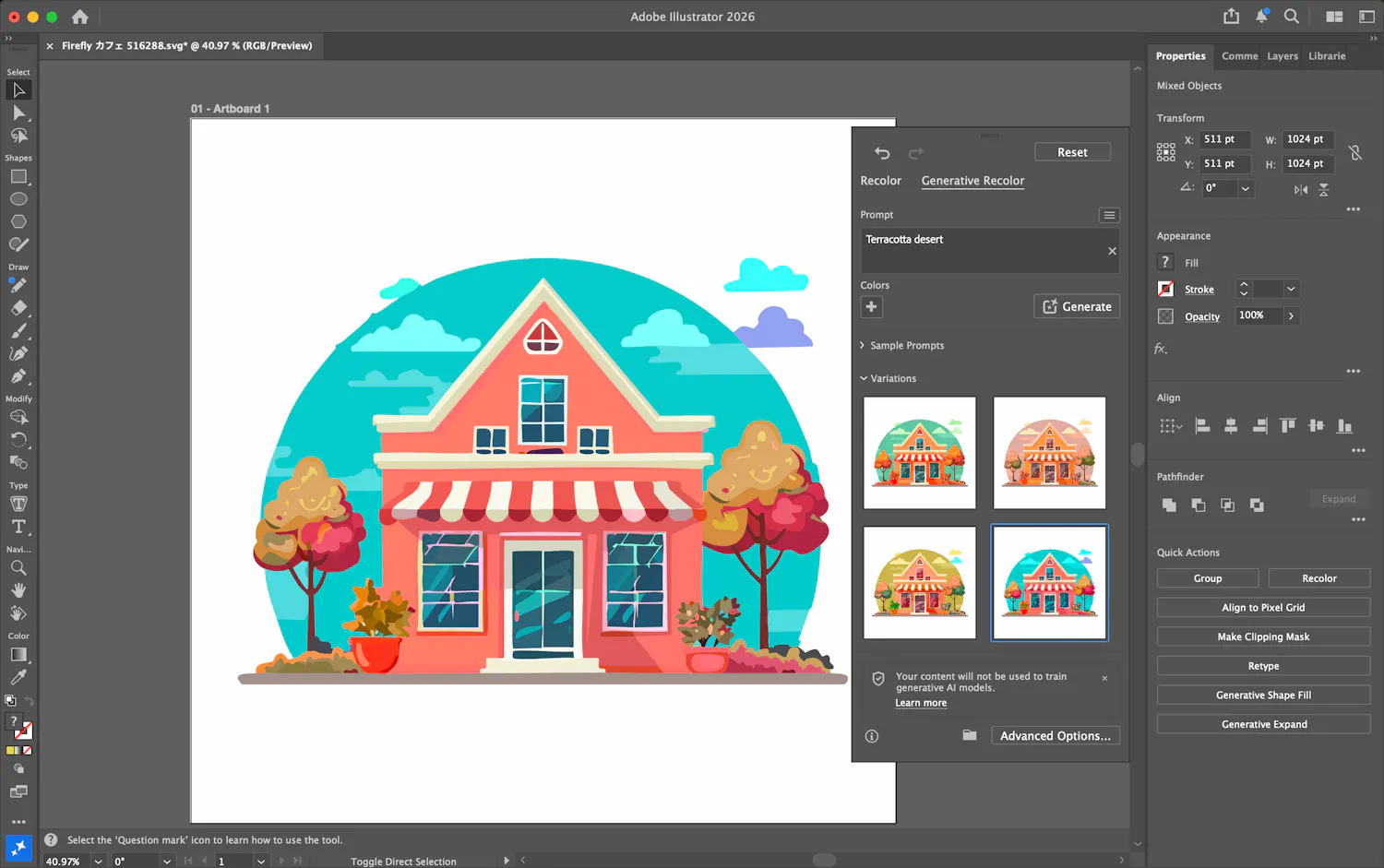This screenshot has width=1384, height=868.
Task: Toggle constrain width and height proportions
Action: [x=1354, y=152]
